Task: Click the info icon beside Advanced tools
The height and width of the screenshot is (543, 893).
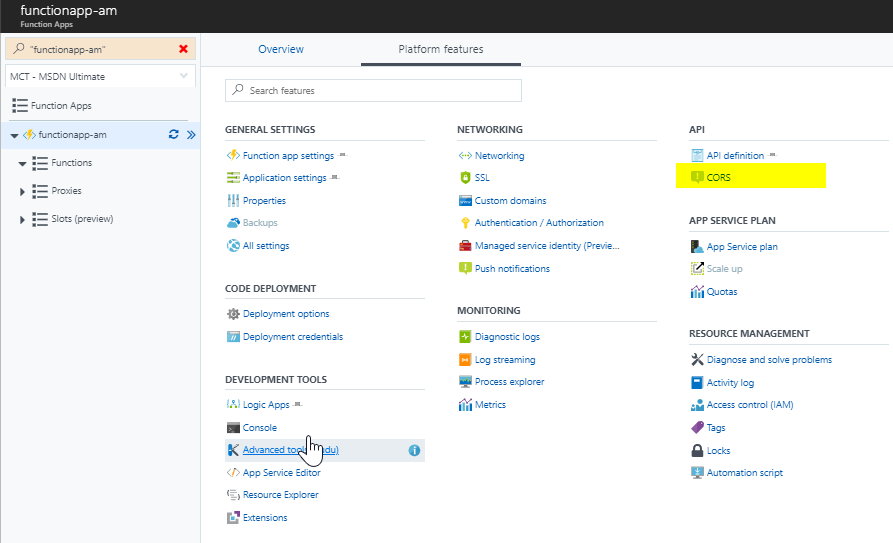Action: tap(414, 450)
